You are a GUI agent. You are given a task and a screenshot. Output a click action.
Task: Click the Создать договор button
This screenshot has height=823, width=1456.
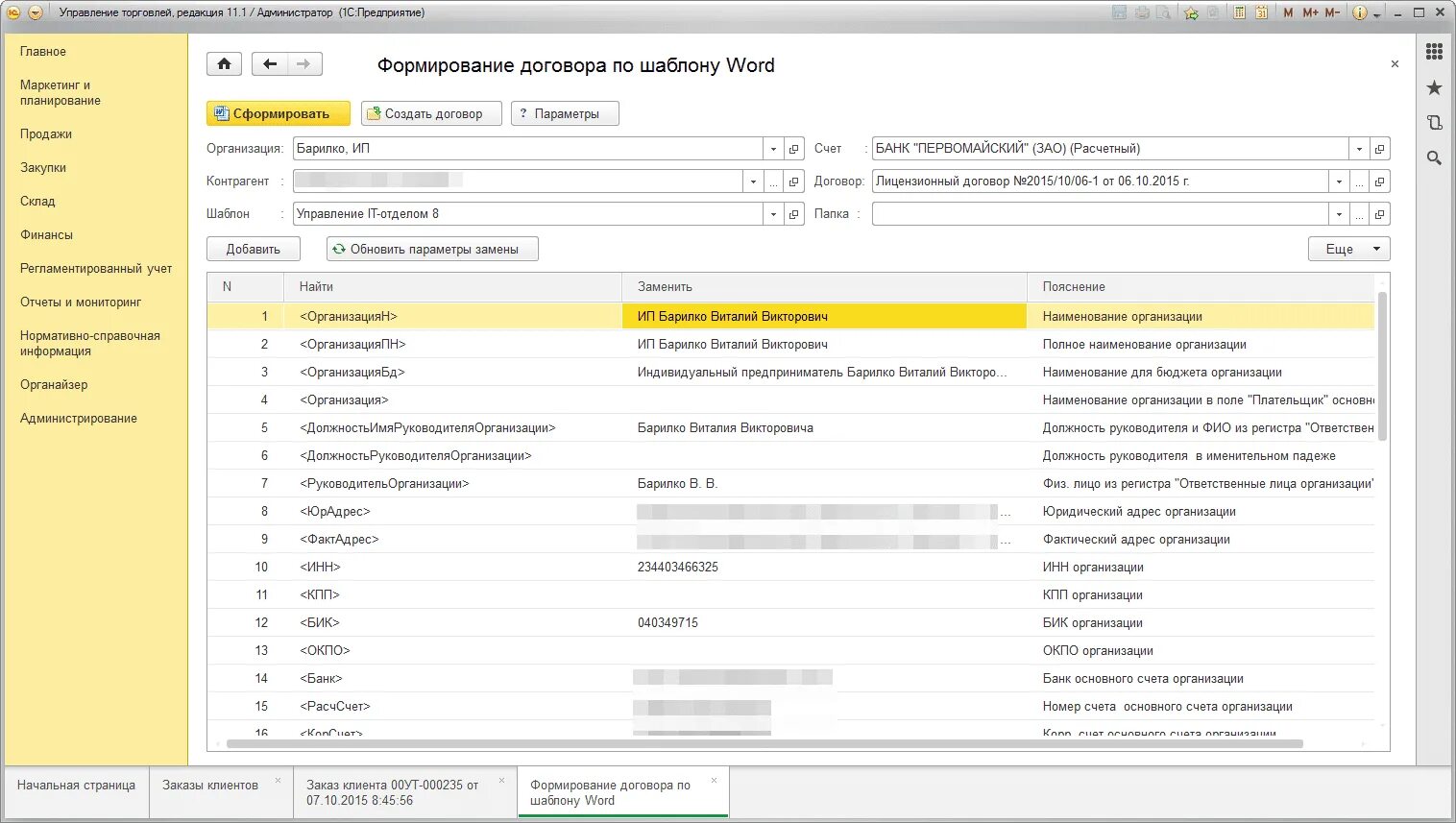coord(431,113)
